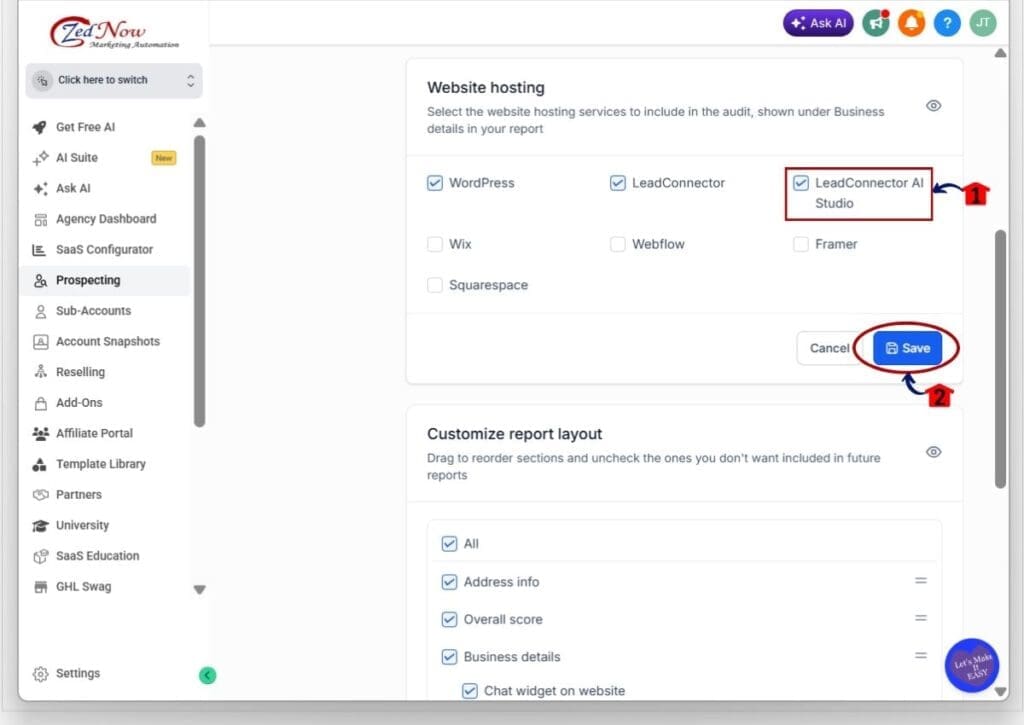The width and height of the screenshot is (1024, 725).
Task: Go to Agency Dashboard
Action: [x=106, y=219]
